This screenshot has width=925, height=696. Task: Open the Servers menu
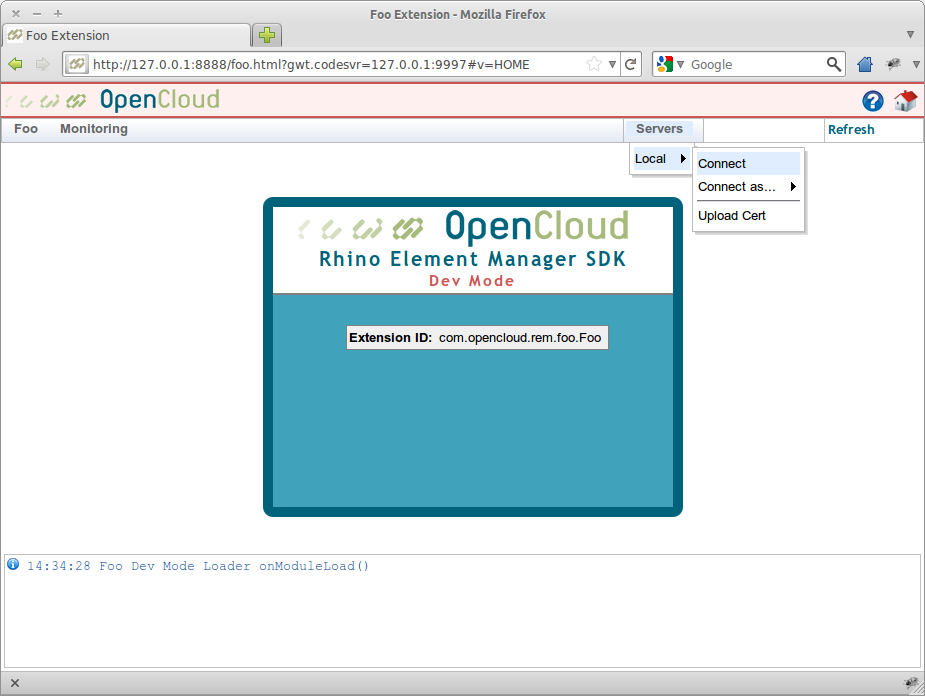tap(659, 129)
